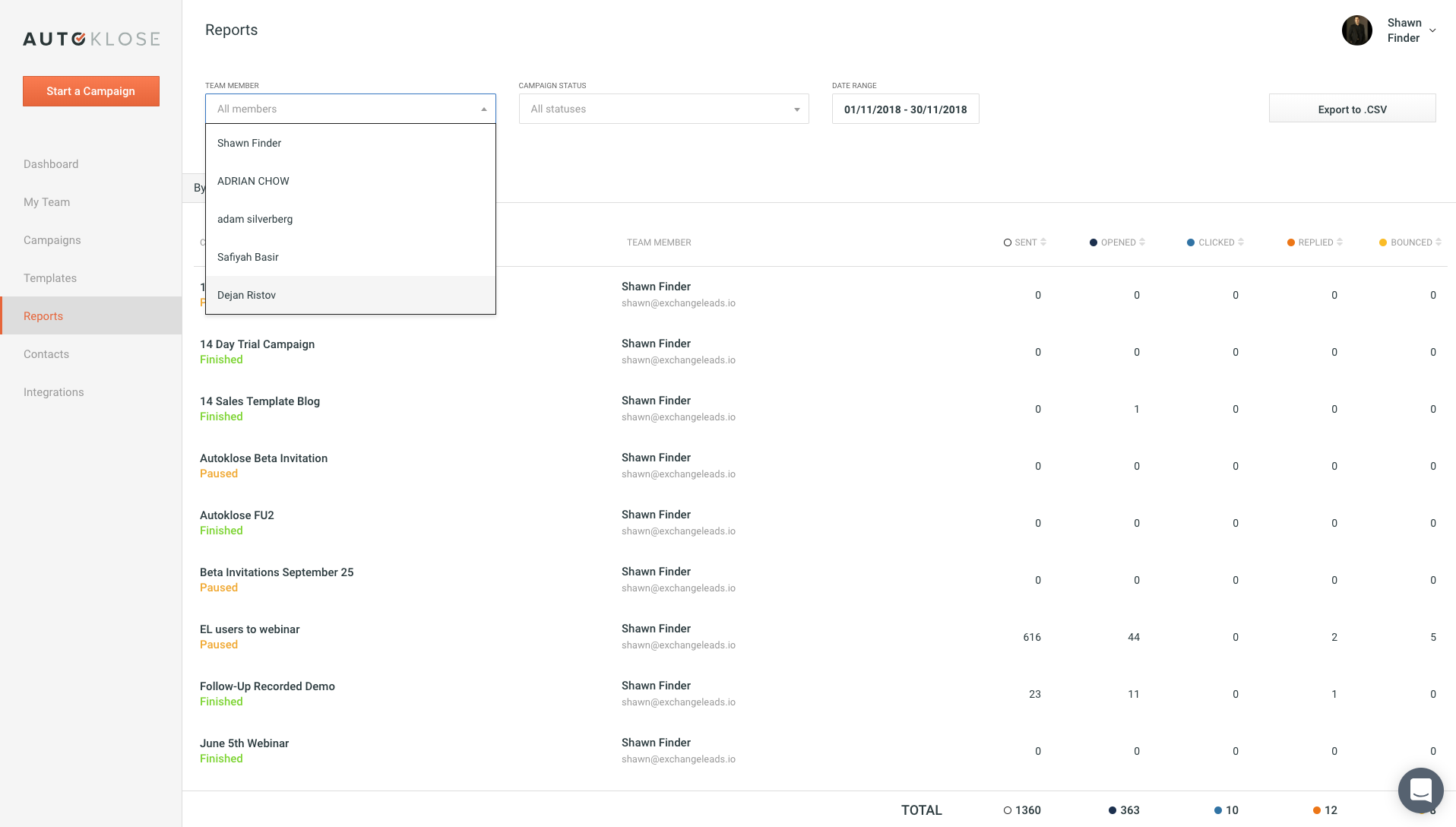
Task: Export the report to .CSV
Action: click(x=1352, y=109)
